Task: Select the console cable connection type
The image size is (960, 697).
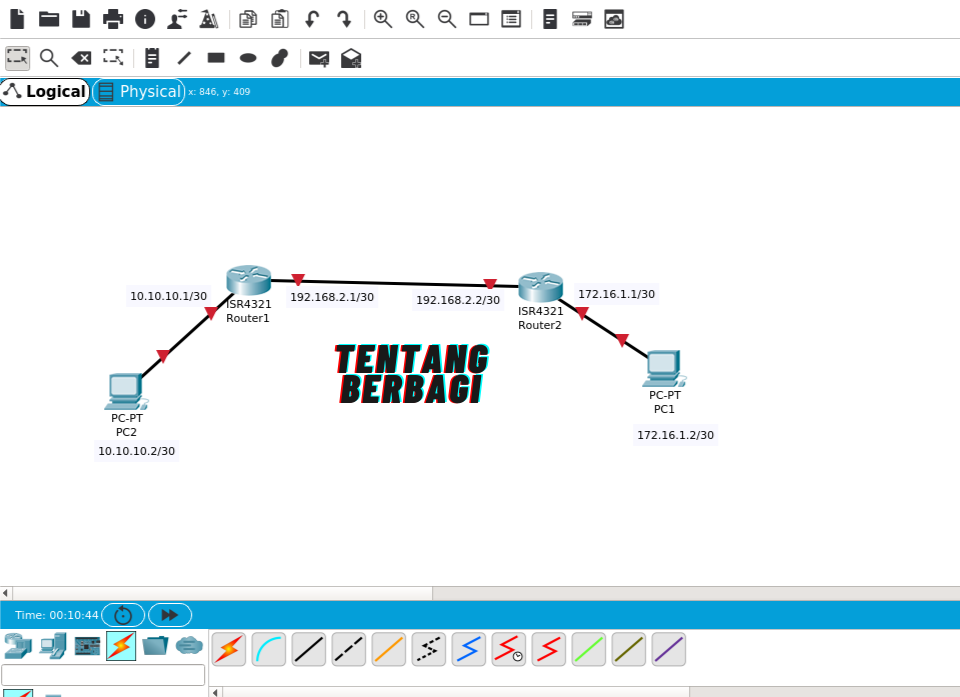Action: point(268,649)
